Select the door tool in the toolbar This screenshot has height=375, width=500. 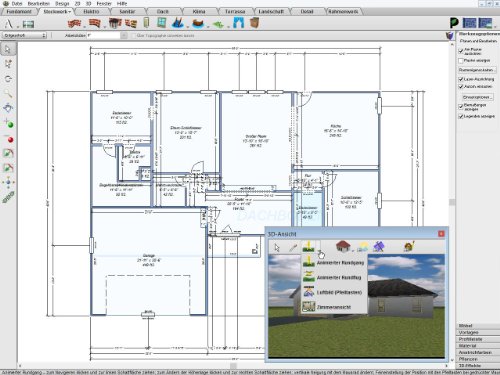[x=146, y=23]
